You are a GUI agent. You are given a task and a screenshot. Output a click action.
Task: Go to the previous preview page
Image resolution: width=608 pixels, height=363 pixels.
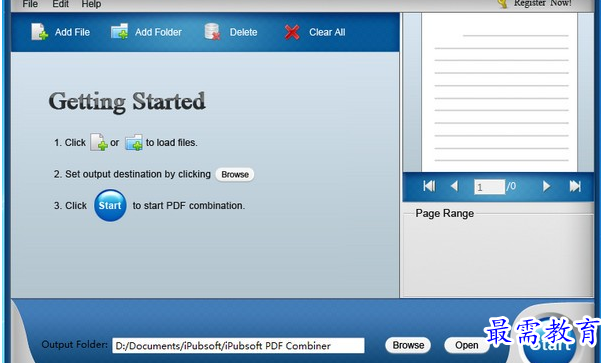point(454,187)
